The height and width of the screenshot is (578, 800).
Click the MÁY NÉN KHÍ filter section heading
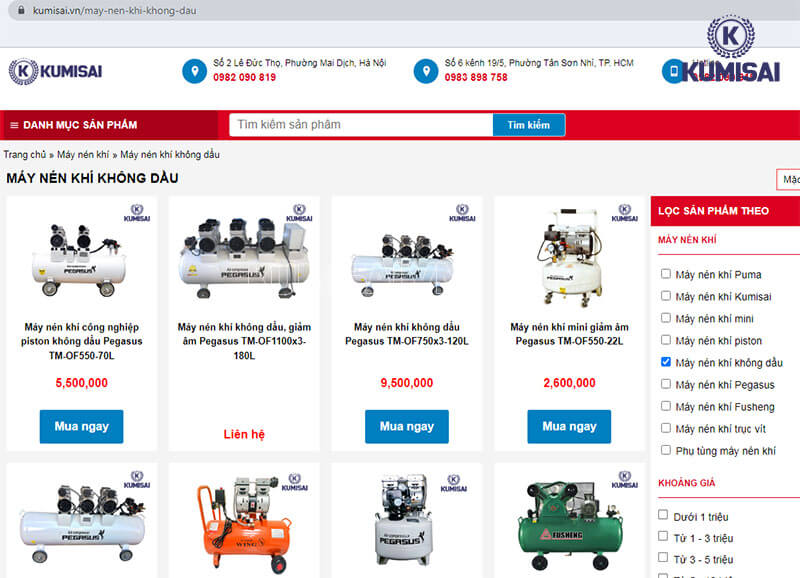click(687, 240)
